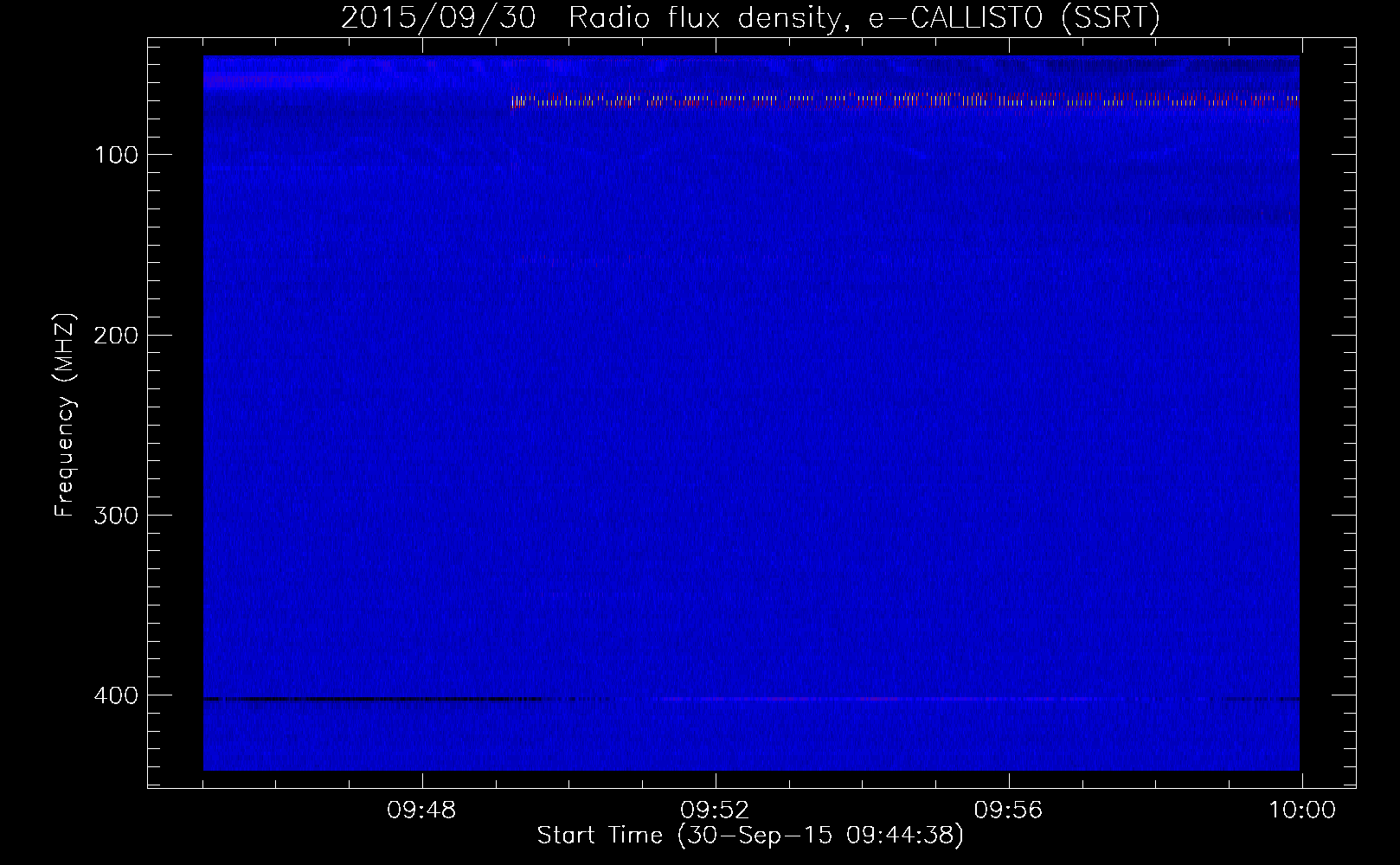This screenshot has height=865, width=1400.
Task: Click the 400 frequency tick label
Action: 116,695
